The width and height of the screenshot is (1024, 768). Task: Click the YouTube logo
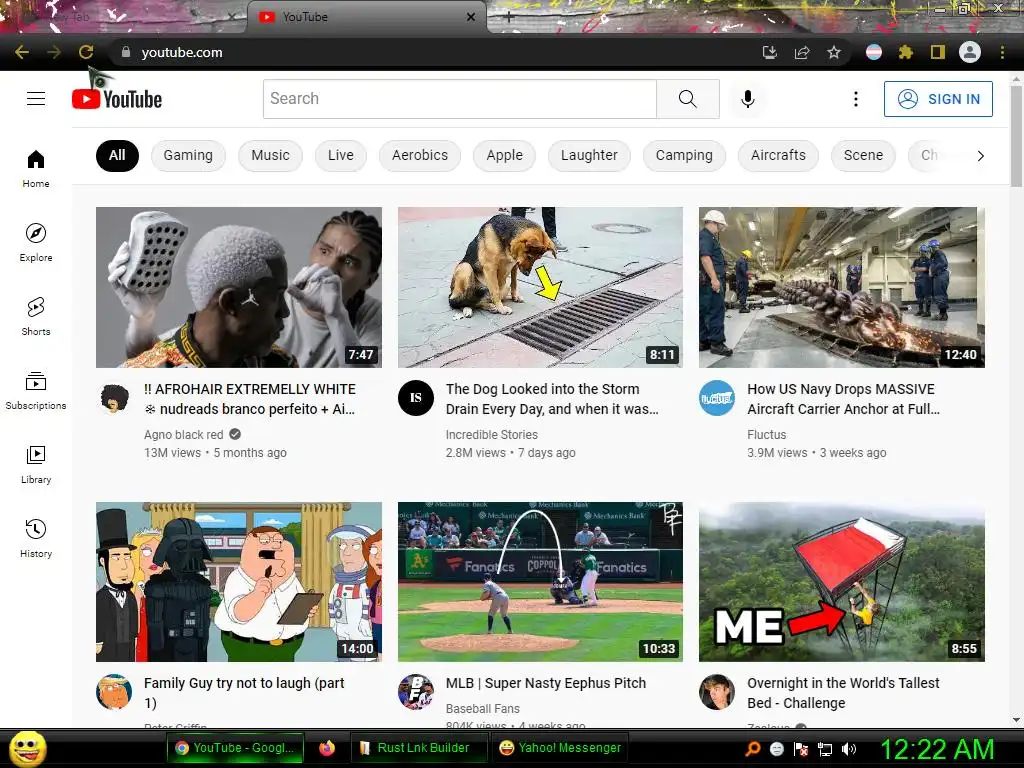pos(117,99)
